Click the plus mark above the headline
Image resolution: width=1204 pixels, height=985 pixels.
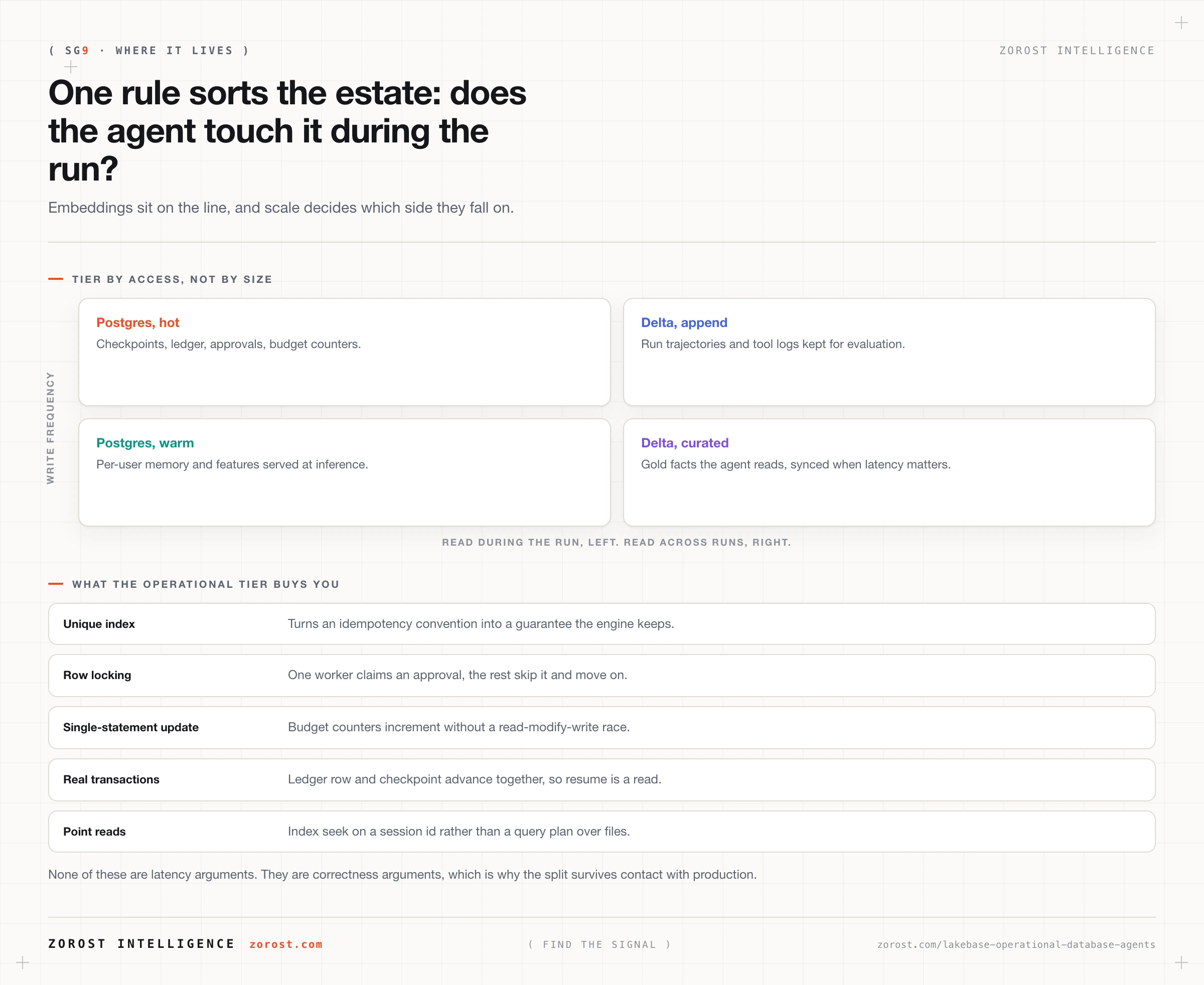tap(70, 67)
